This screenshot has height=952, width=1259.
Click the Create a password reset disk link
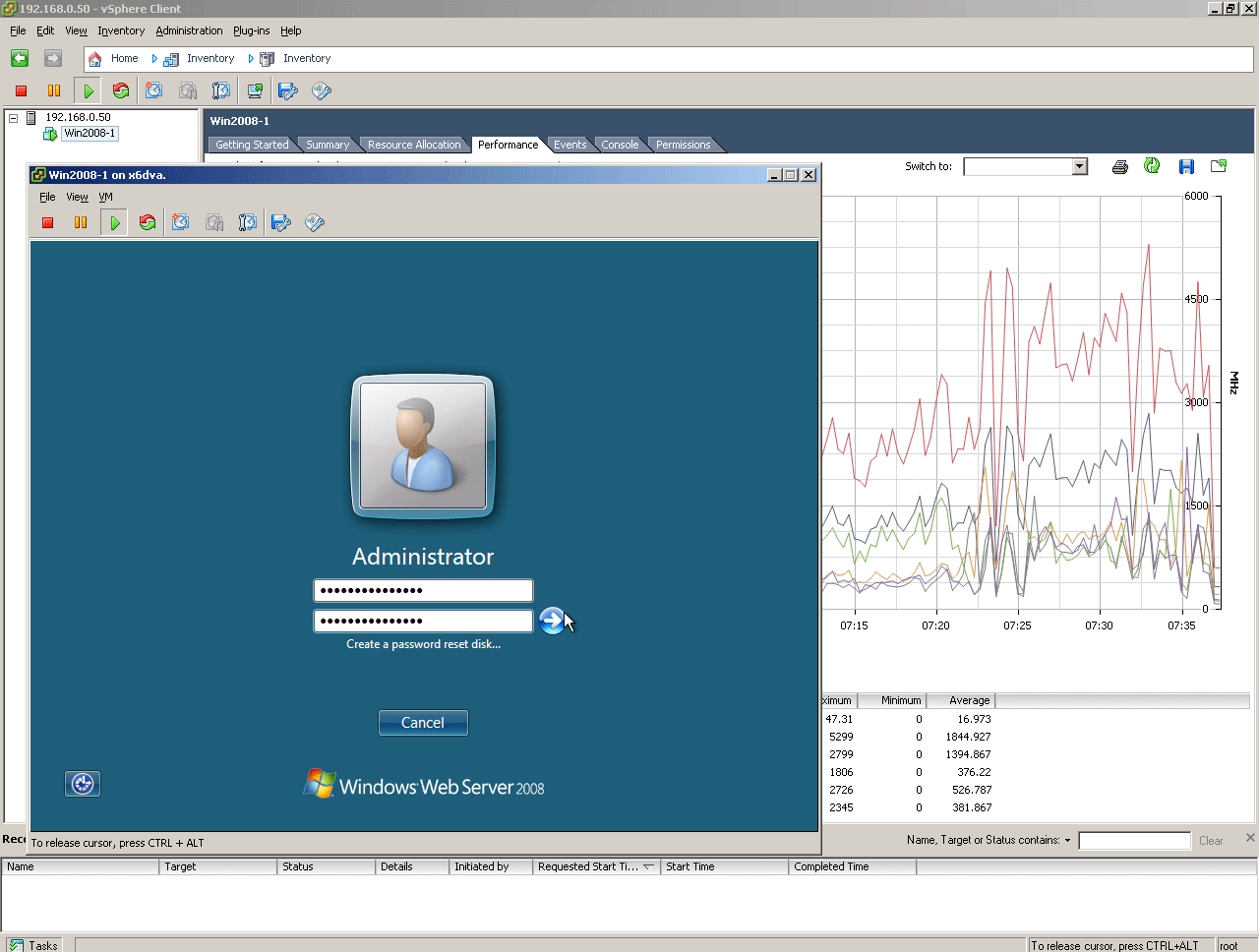pyautogui.click(x=423, y=644)
